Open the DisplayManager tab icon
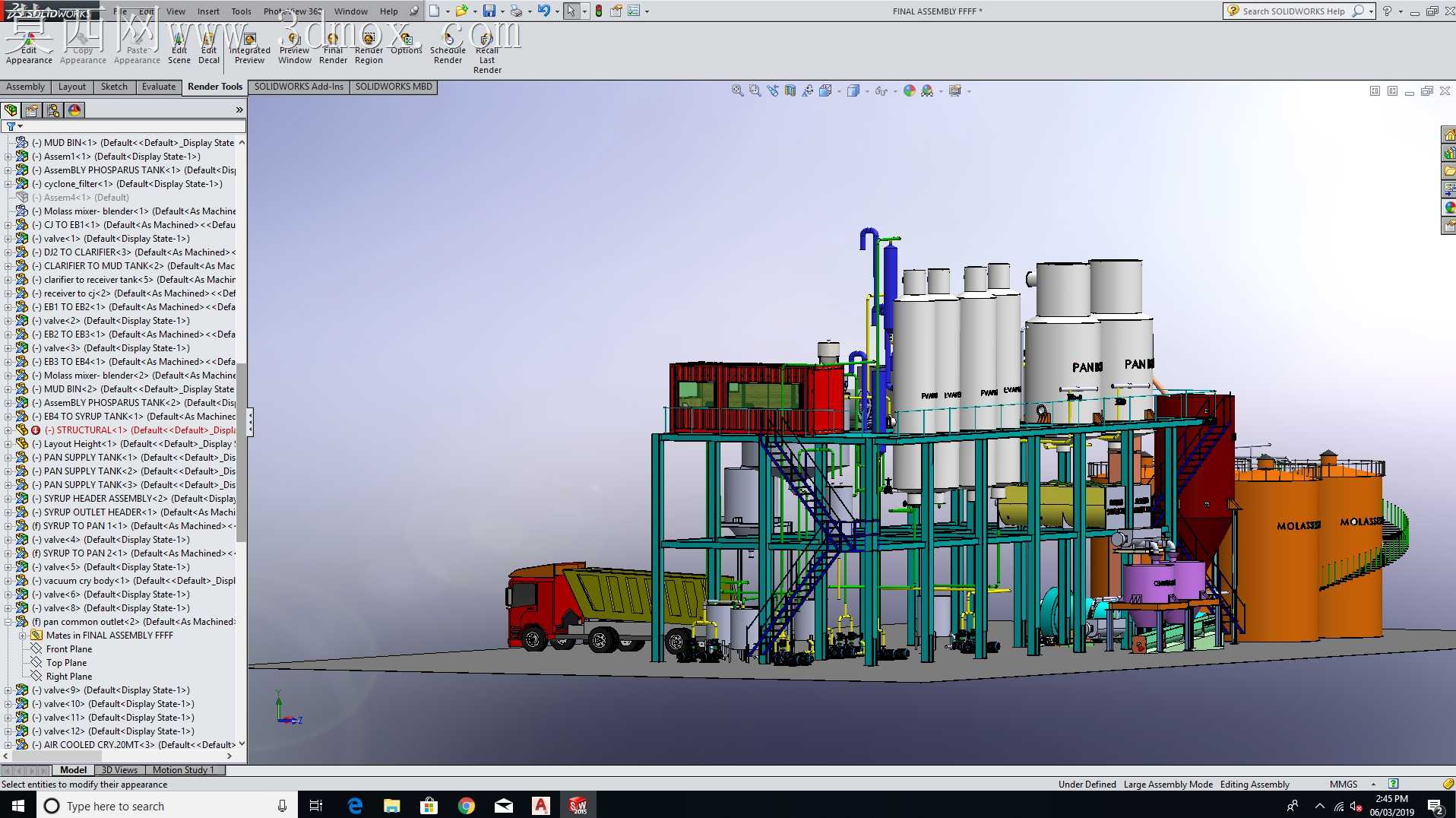This screenshot has height=818, width=1456. point(74,110)
